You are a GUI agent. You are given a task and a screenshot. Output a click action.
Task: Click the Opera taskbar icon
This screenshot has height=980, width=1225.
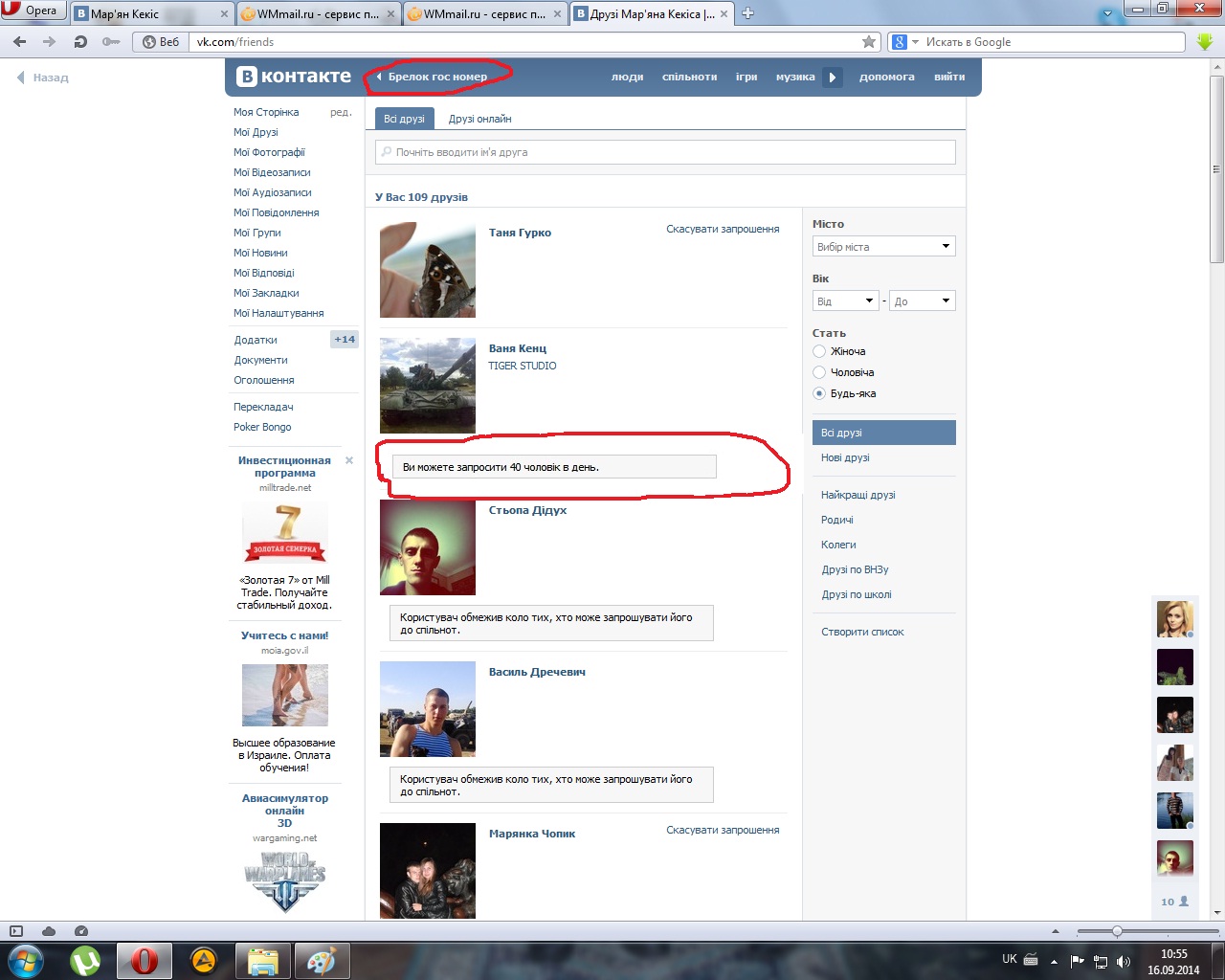click(x=145, y=960)
